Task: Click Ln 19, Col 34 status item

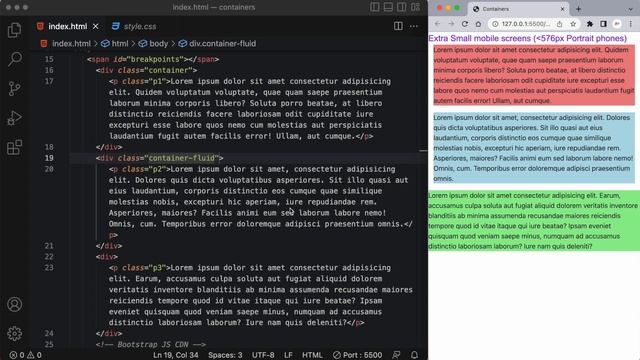Action: [176, 355]
